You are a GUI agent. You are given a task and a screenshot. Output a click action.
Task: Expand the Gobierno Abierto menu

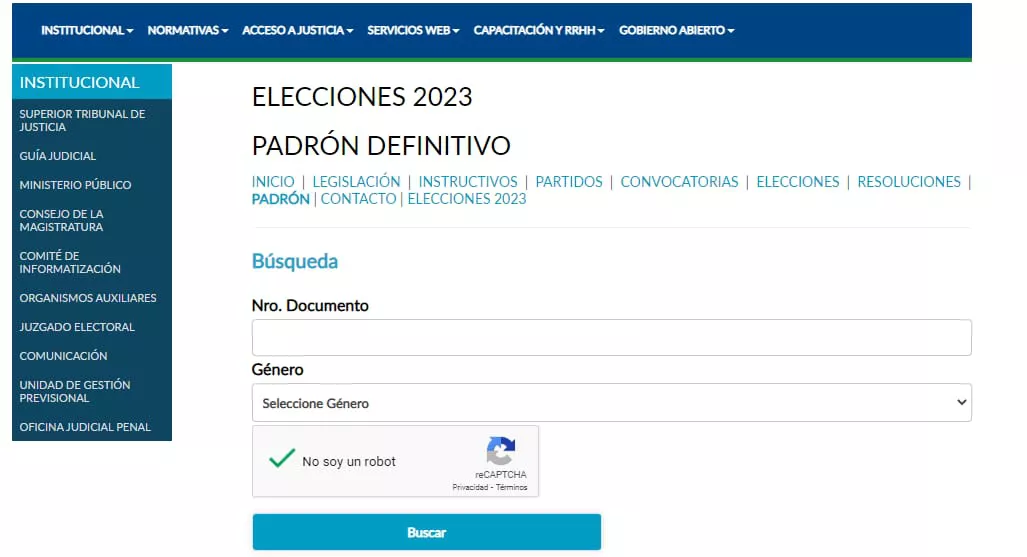point(677,31)
